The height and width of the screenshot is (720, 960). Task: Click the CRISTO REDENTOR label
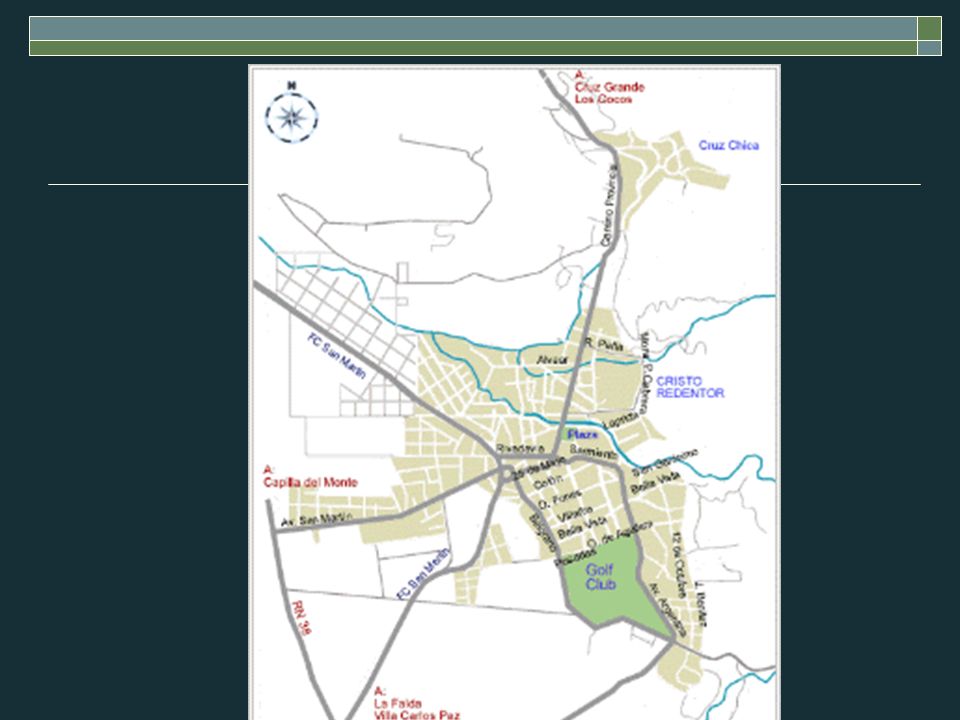pyautogui.click(x=690, y=387)
